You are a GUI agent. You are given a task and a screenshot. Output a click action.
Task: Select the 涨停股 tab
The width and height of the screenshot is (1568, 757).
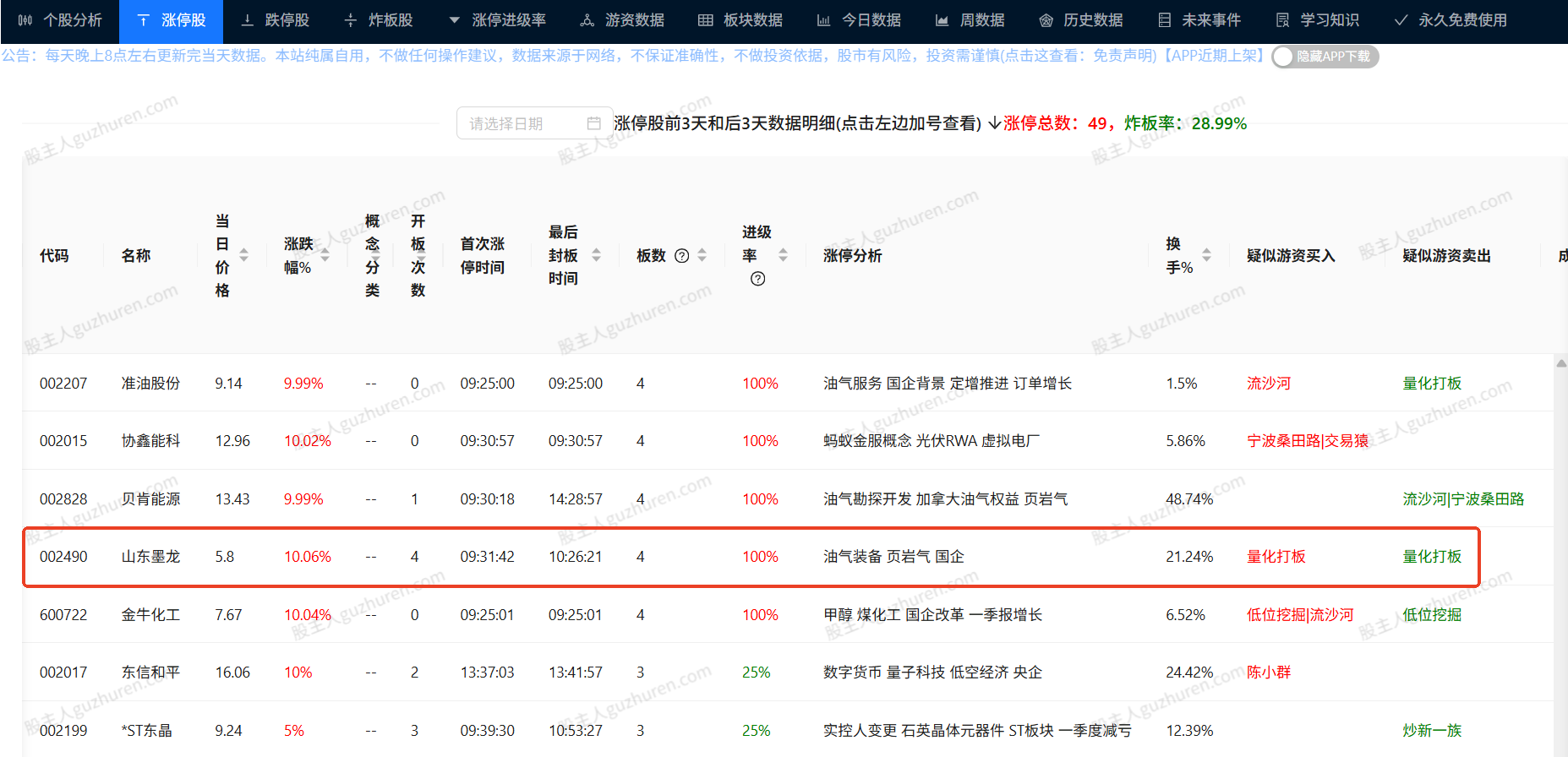tap(172, 20)
